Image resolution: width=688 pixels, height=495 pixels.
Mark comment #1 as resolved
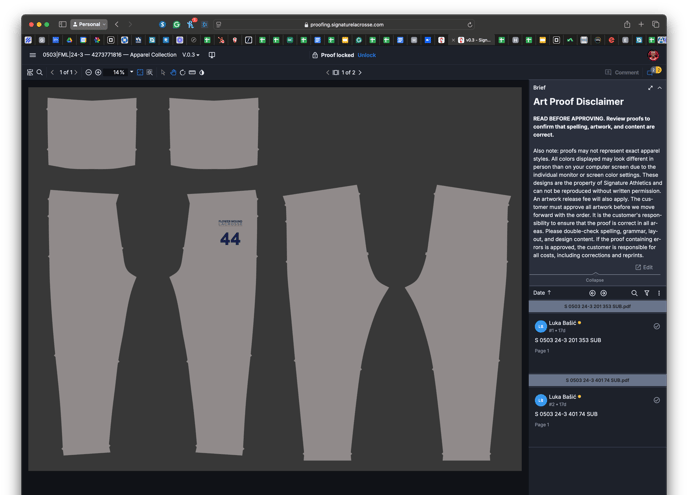[x=656, y=326]
